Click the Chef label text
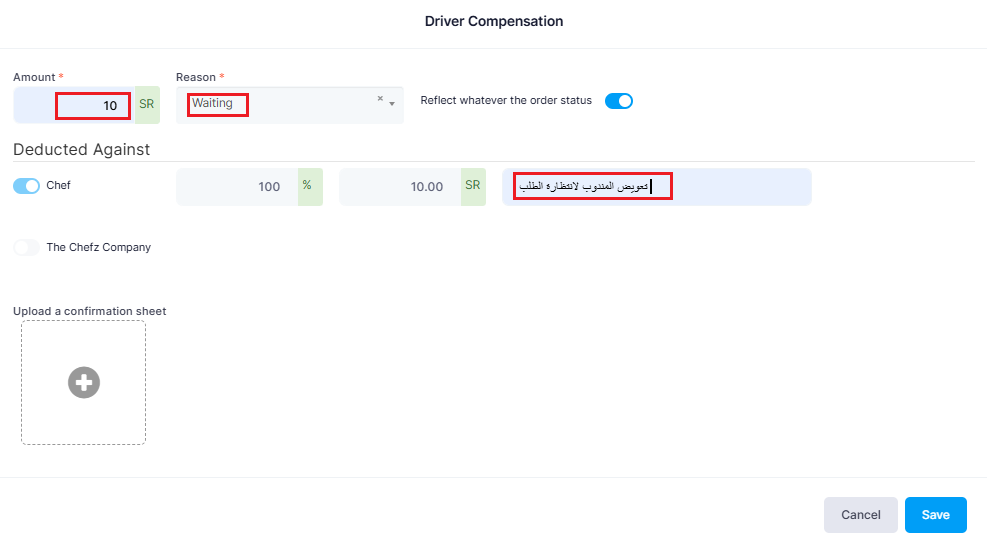The image size is (987, 539). click(59, 185)
